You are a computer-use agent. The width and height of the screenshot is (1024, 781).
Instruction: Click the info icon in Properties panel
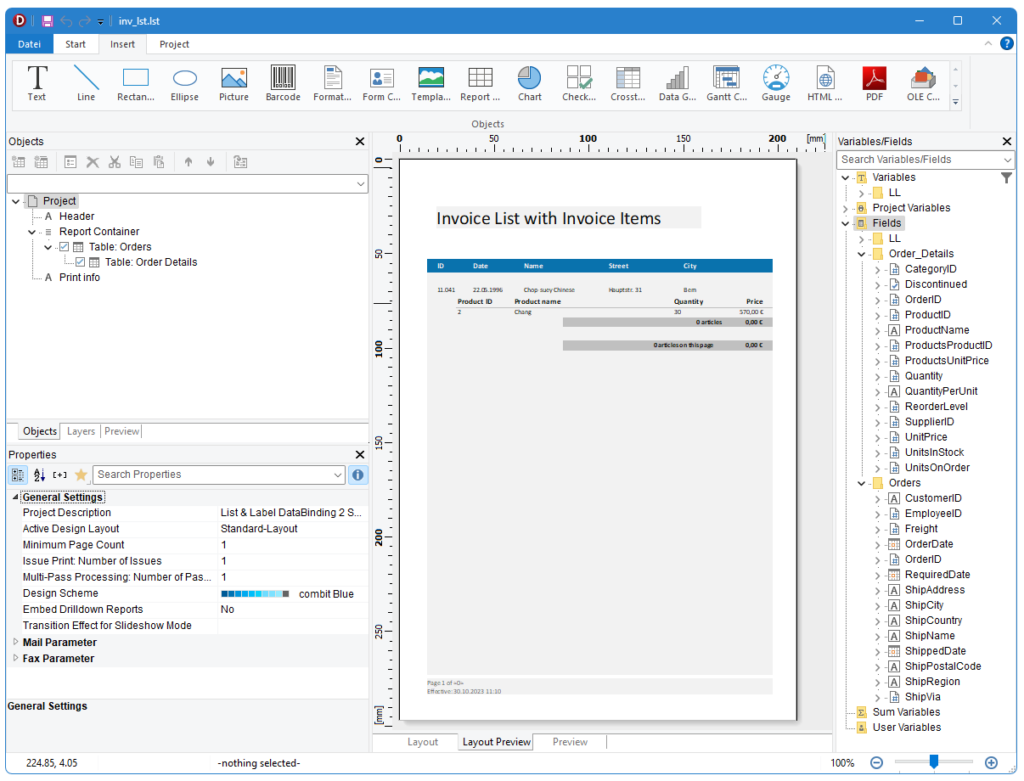coord(358,475)
